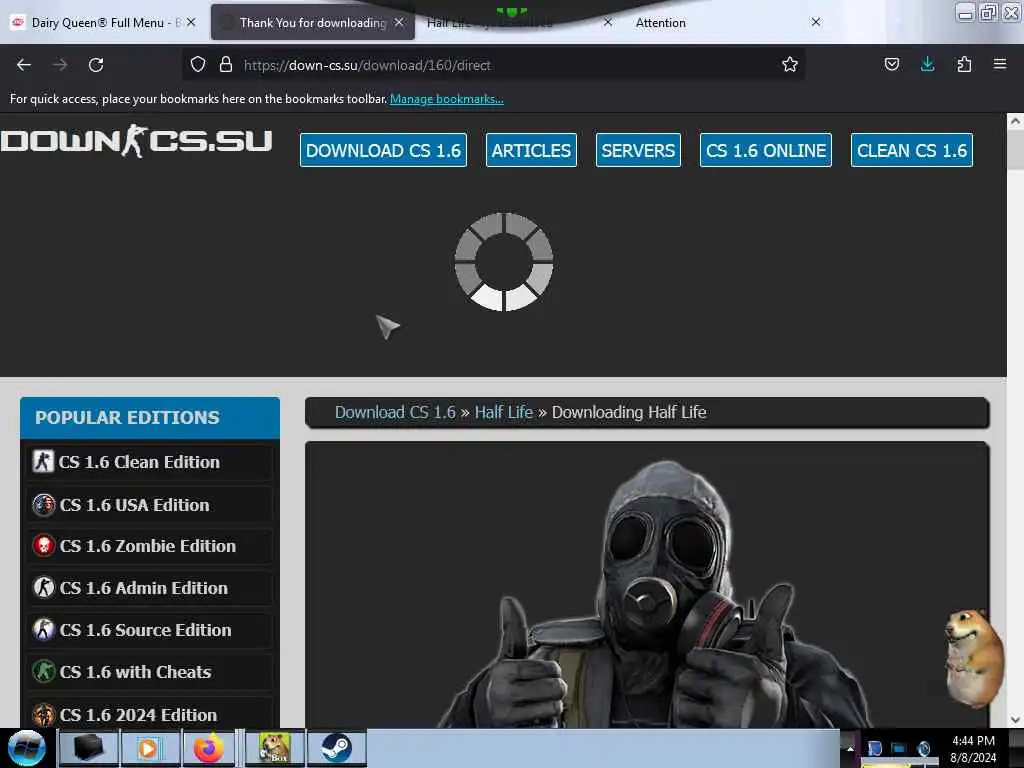Viewport: 1024px width, 768px height.
Task: Click the CS 1.6 with Cheats icon
Action: coord(44,671)
